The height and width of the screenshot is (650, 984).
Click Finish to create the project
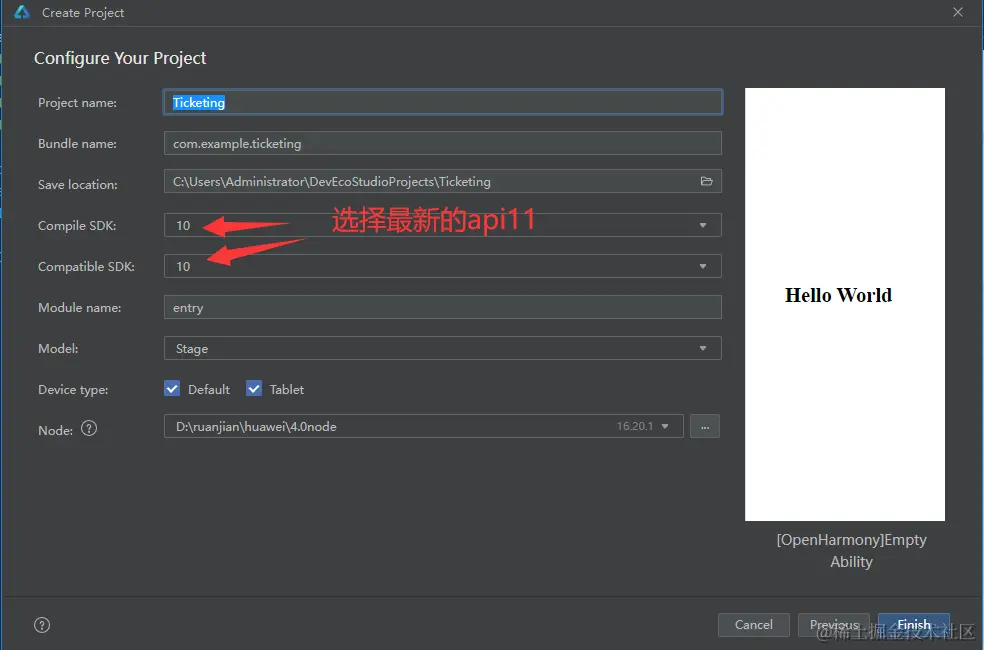coord(914,625)
